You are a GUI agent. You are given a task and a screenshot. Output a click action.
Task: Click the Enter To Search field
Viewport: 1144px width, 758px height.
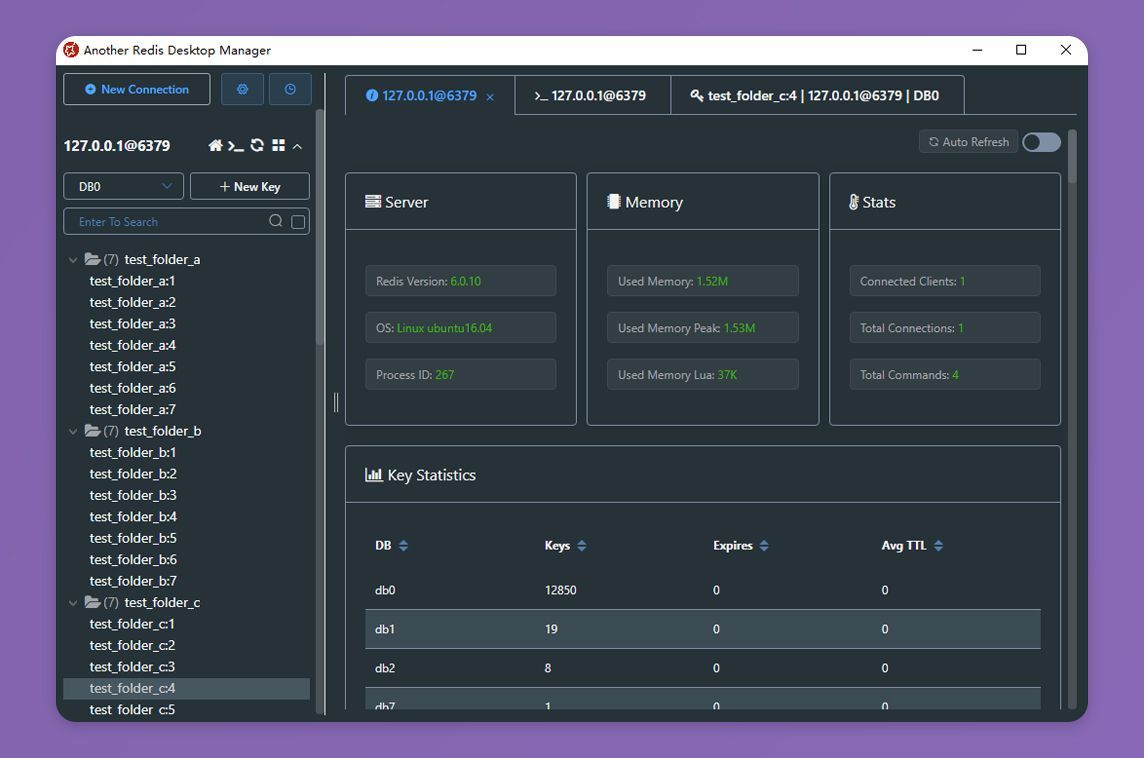click(x=168, y=222)
